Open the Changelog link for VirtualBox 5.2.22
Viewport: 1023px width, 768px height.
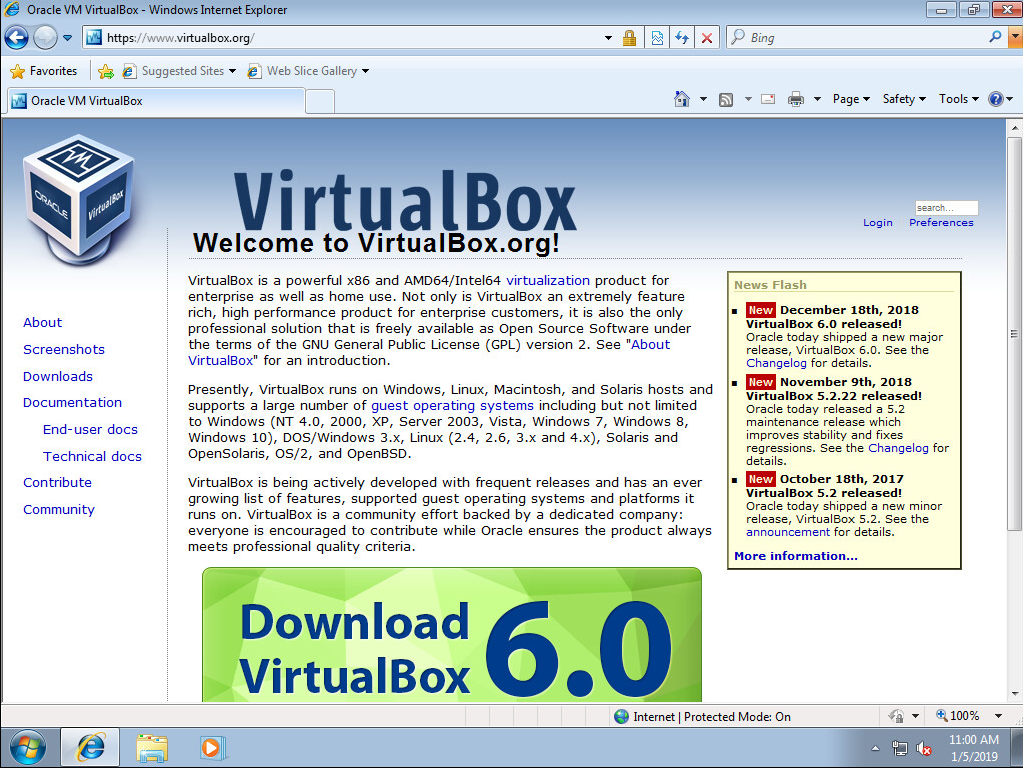tap(898, 448)
